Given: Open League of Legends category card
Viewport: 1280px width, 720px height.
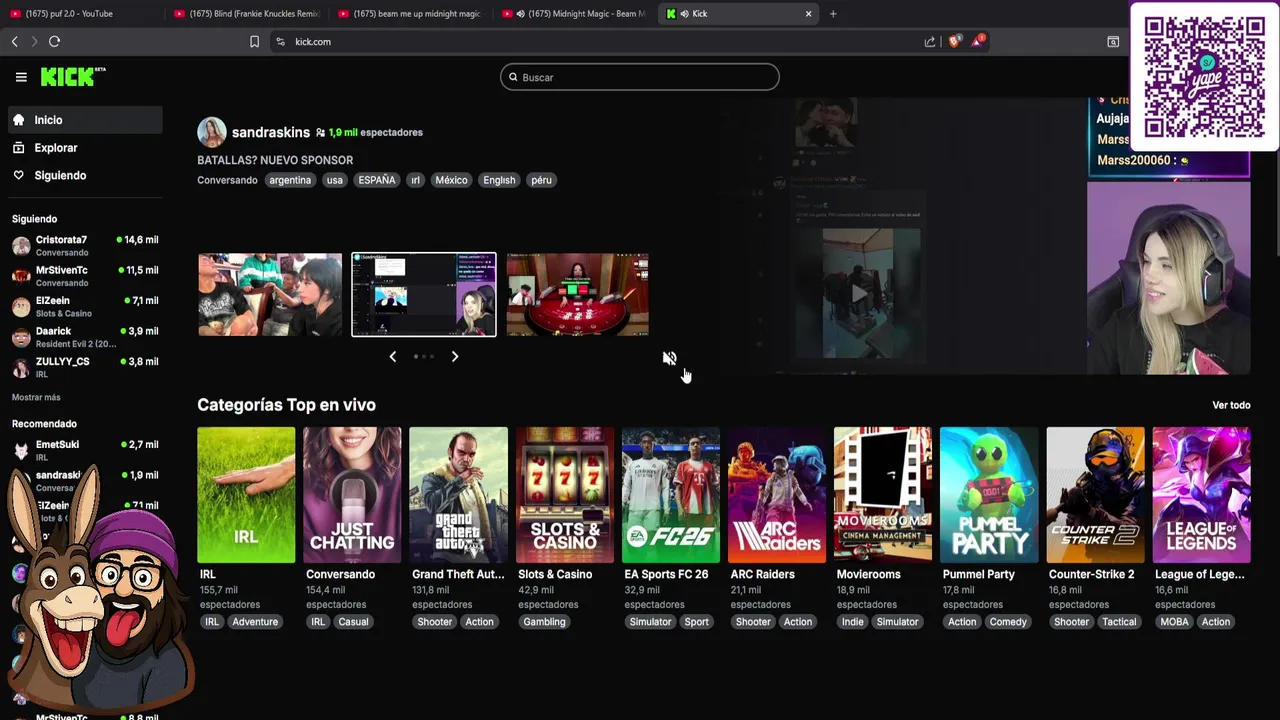Looking at the screenshot, I should click(x=1201, y=495).
